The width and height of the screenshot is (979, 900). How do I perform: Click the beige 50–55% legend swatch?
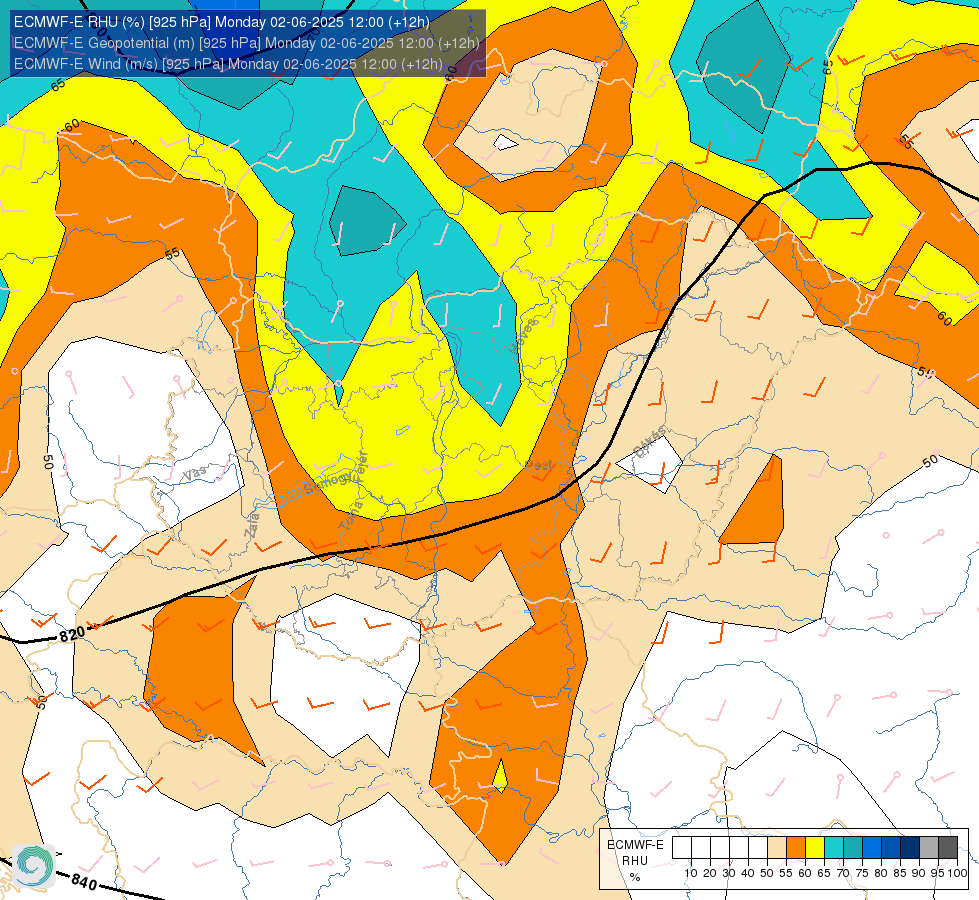coord(777,847)
